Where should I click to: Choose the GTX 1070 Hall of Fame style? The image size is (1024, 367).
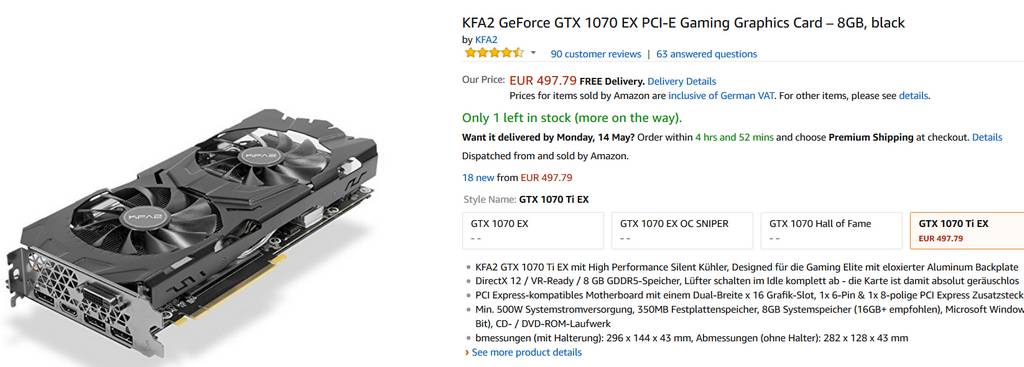pos(831,231)
